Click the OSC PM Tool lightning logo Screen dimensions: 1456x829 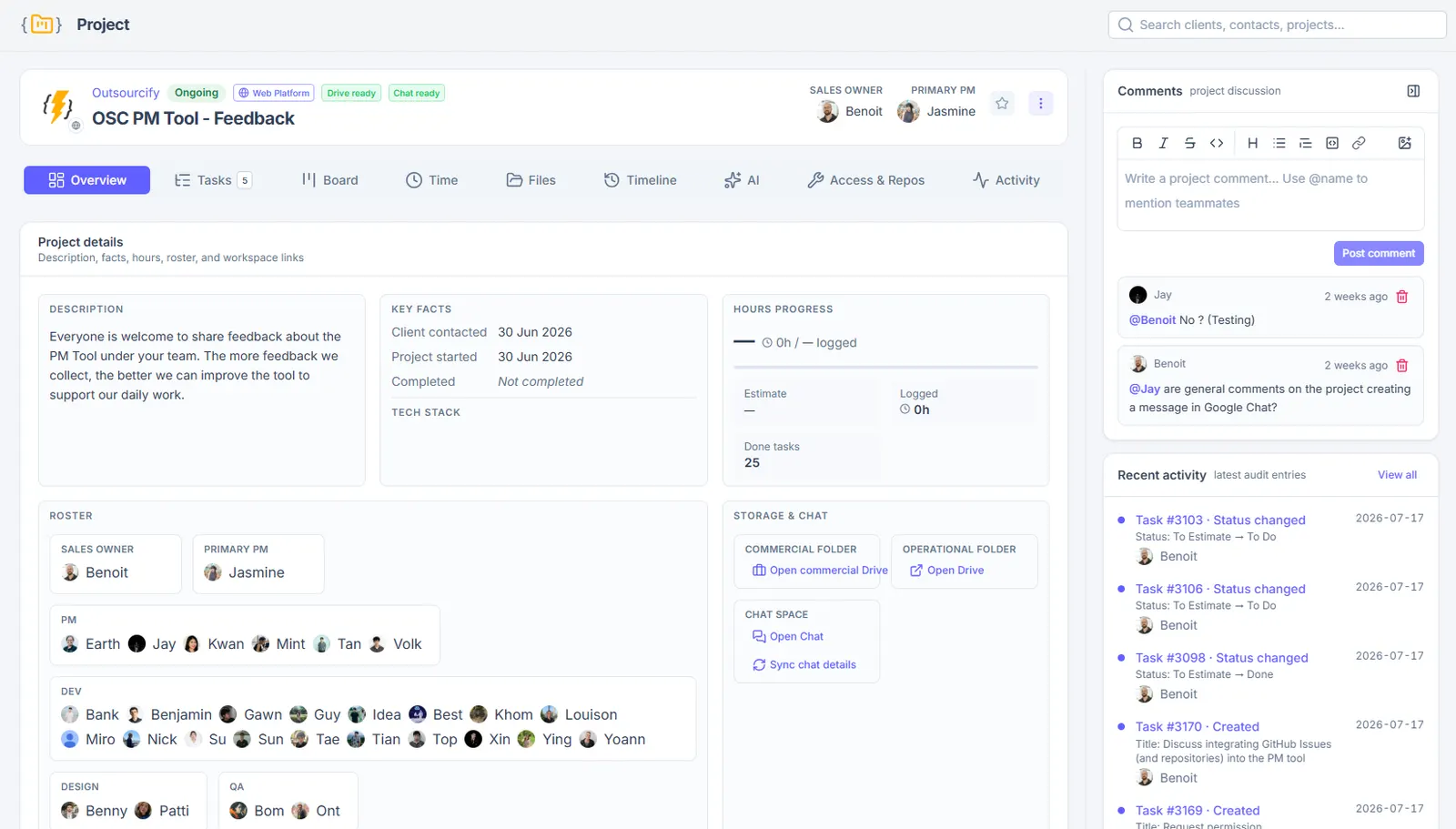(58, 106)
